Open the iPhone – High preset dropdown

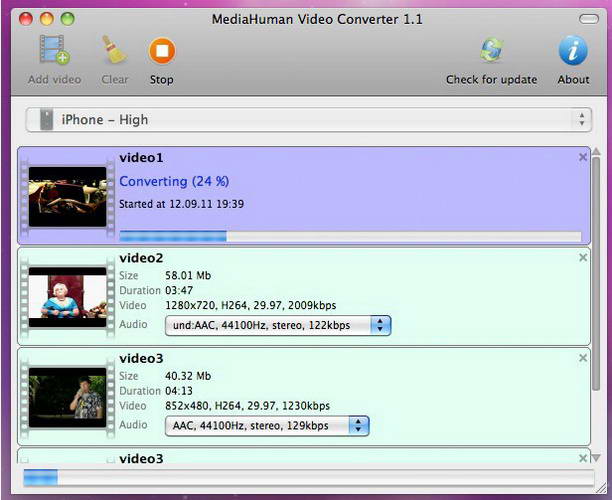point(308,119)
